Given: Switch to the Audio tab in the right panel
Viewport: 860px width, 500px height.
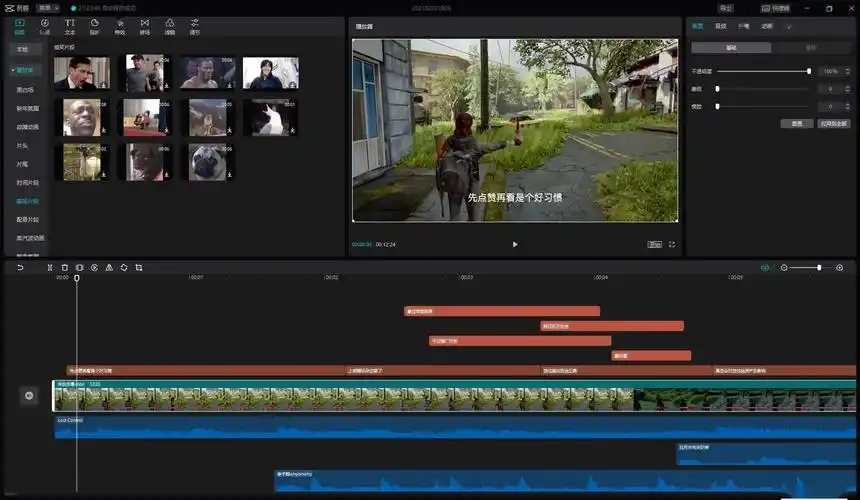Looking at the screenshot, I should click(x=721, y=26).
